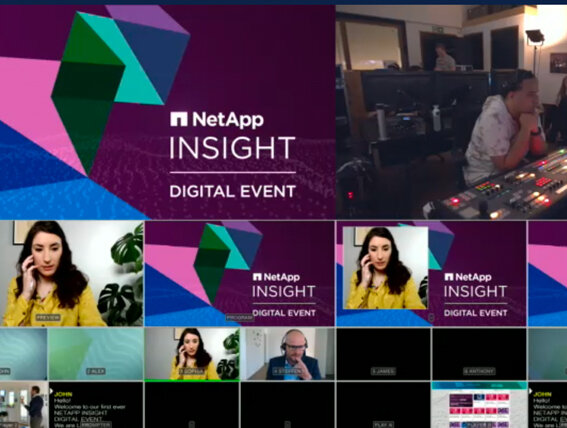Choose the 6 ANTHONY black source tile
Viewport: 567px width, 428px height.
click(x=479, y=354)
